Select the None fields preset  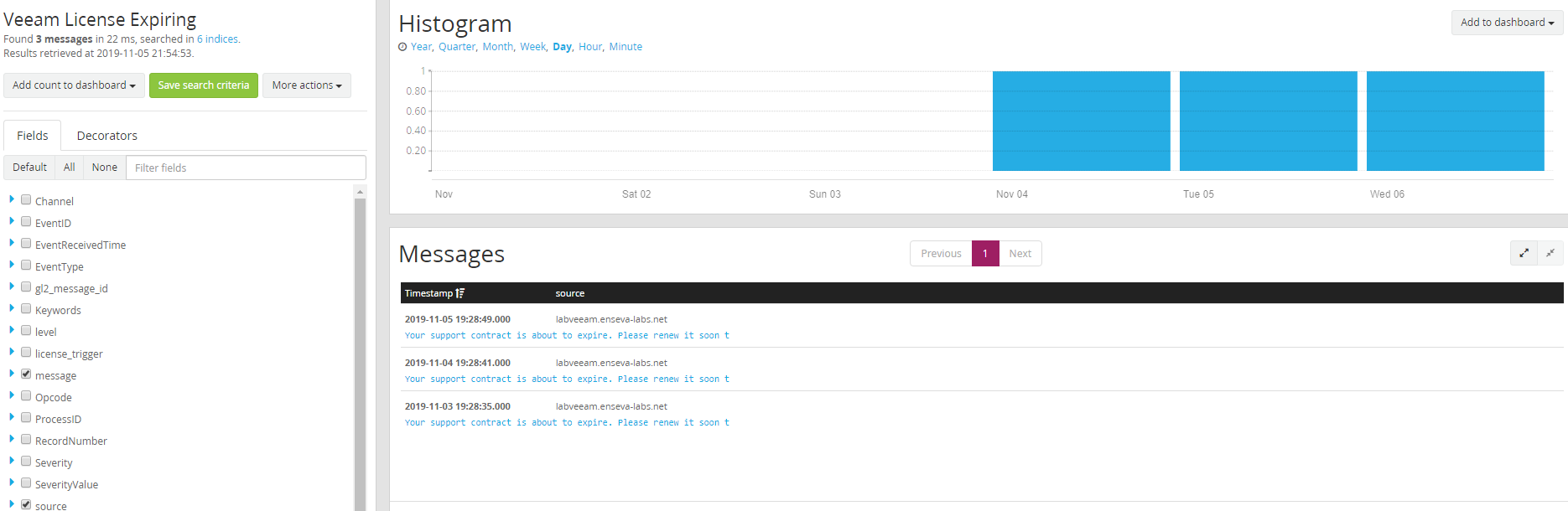[x=105, y=168]
